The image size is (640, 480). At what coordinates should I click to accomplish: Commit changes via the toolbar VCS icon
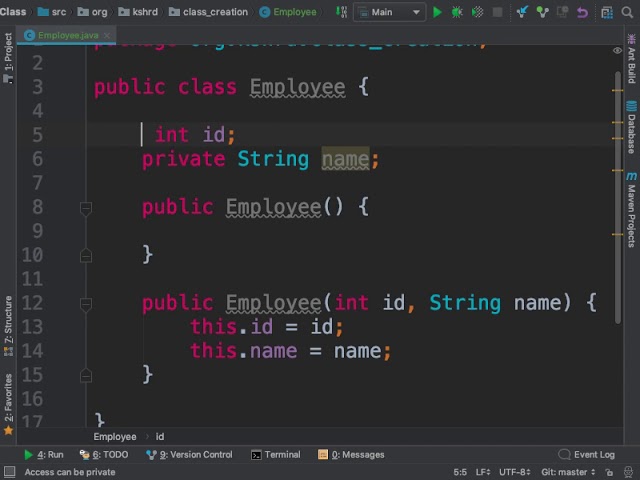click(x=542, y=12)
